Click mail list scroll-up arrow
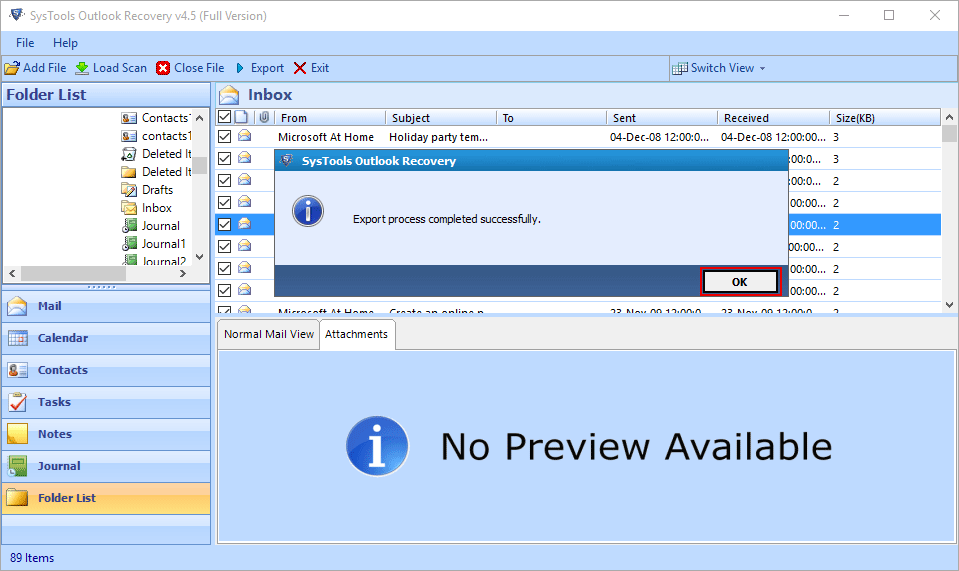The width and height of the screenshot is (959, 571). (949, 117)
